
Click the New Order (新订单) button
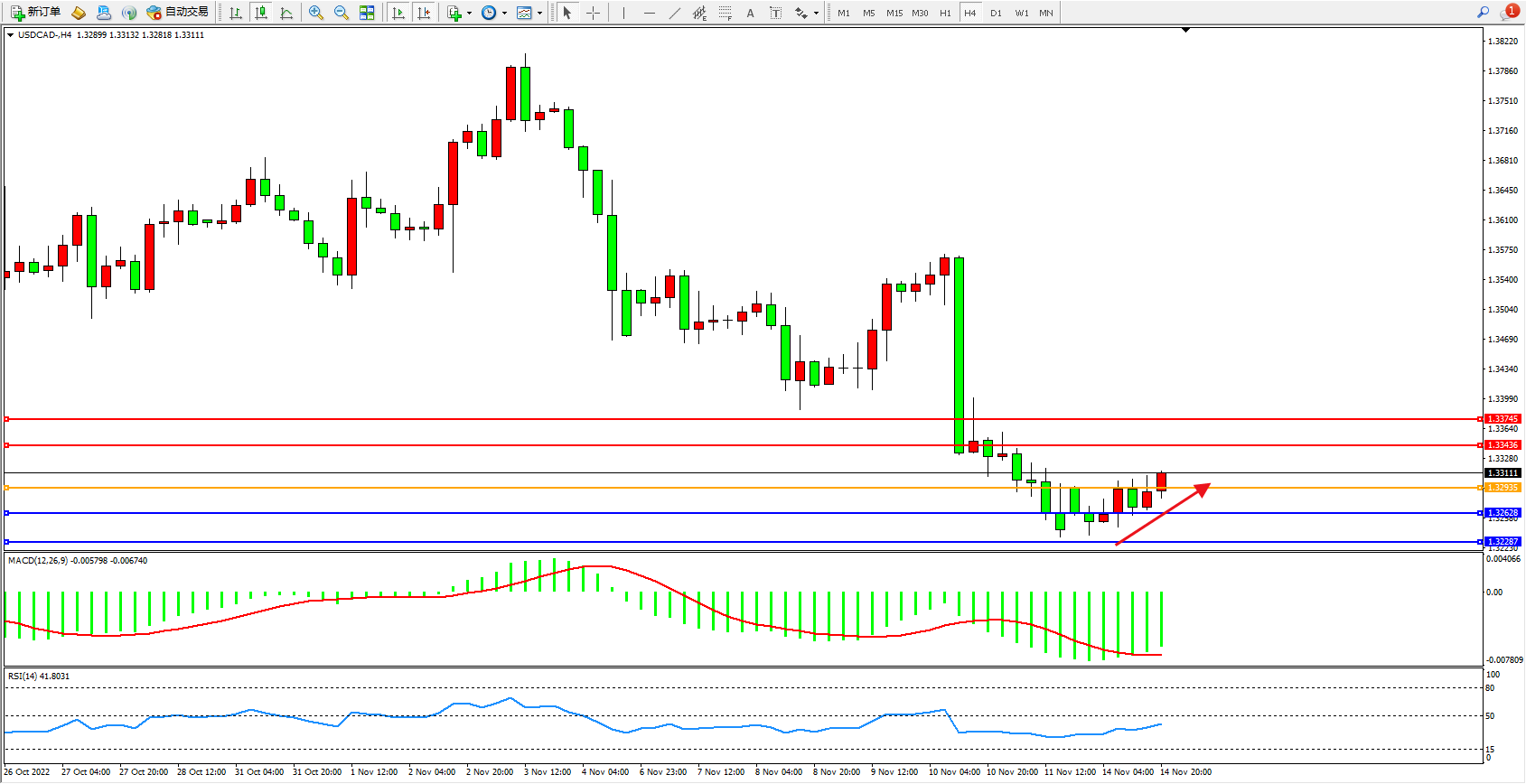[36, 13]
